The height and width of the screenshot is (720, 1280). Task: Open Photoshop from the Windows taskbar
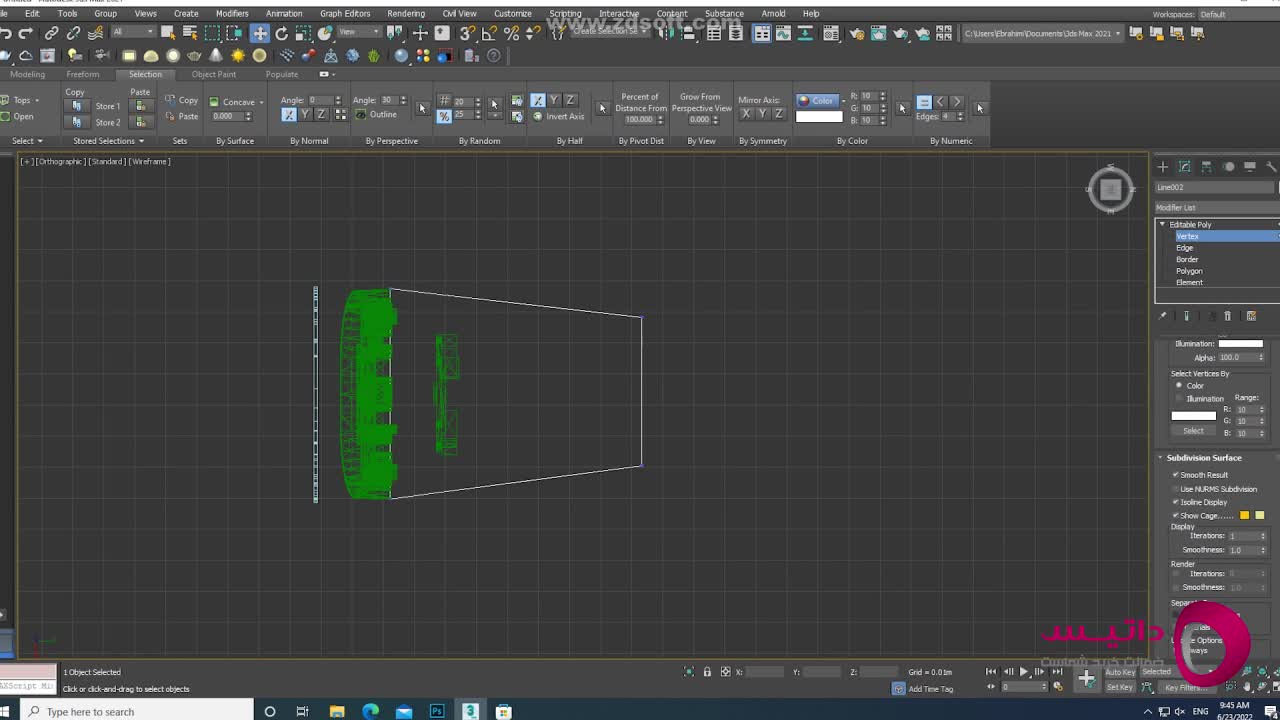tap(437, 711)
